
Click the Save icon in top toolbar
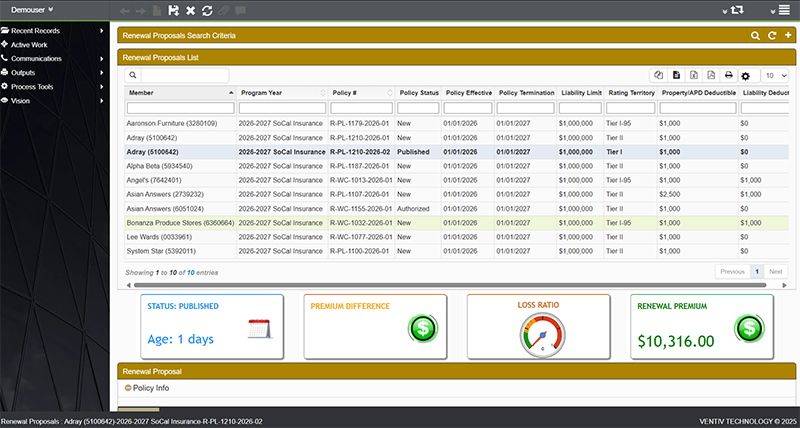pyautogui.click(x=174, y=9)
